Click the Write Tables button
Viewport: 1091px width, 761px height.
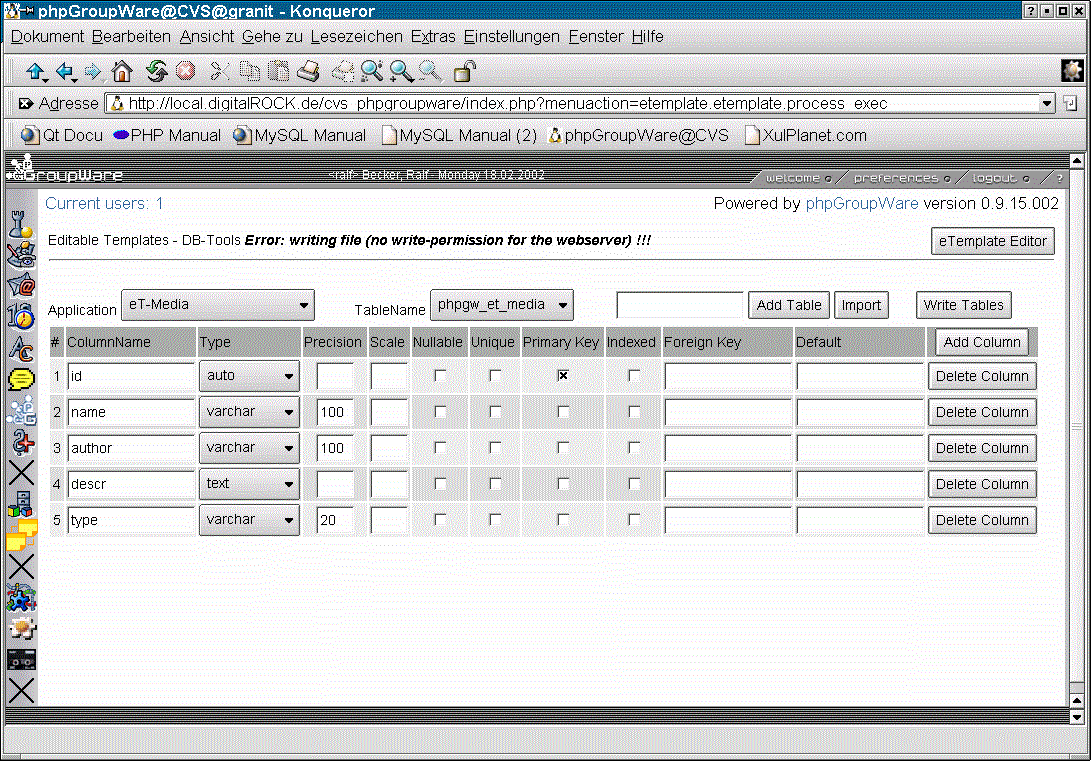(963, 305)
